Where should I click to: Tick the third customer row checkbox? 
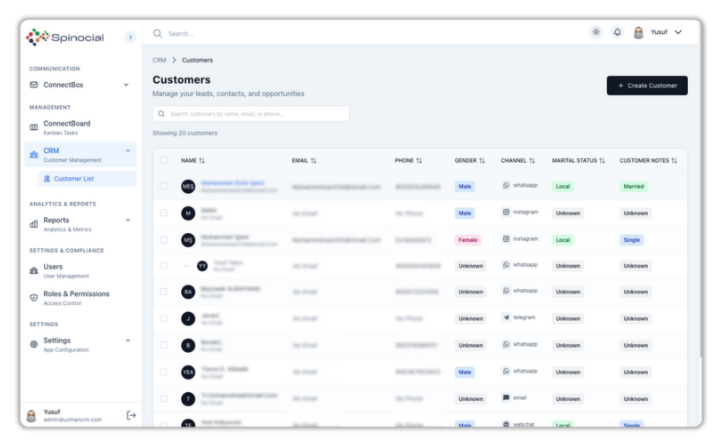[164, 240]
